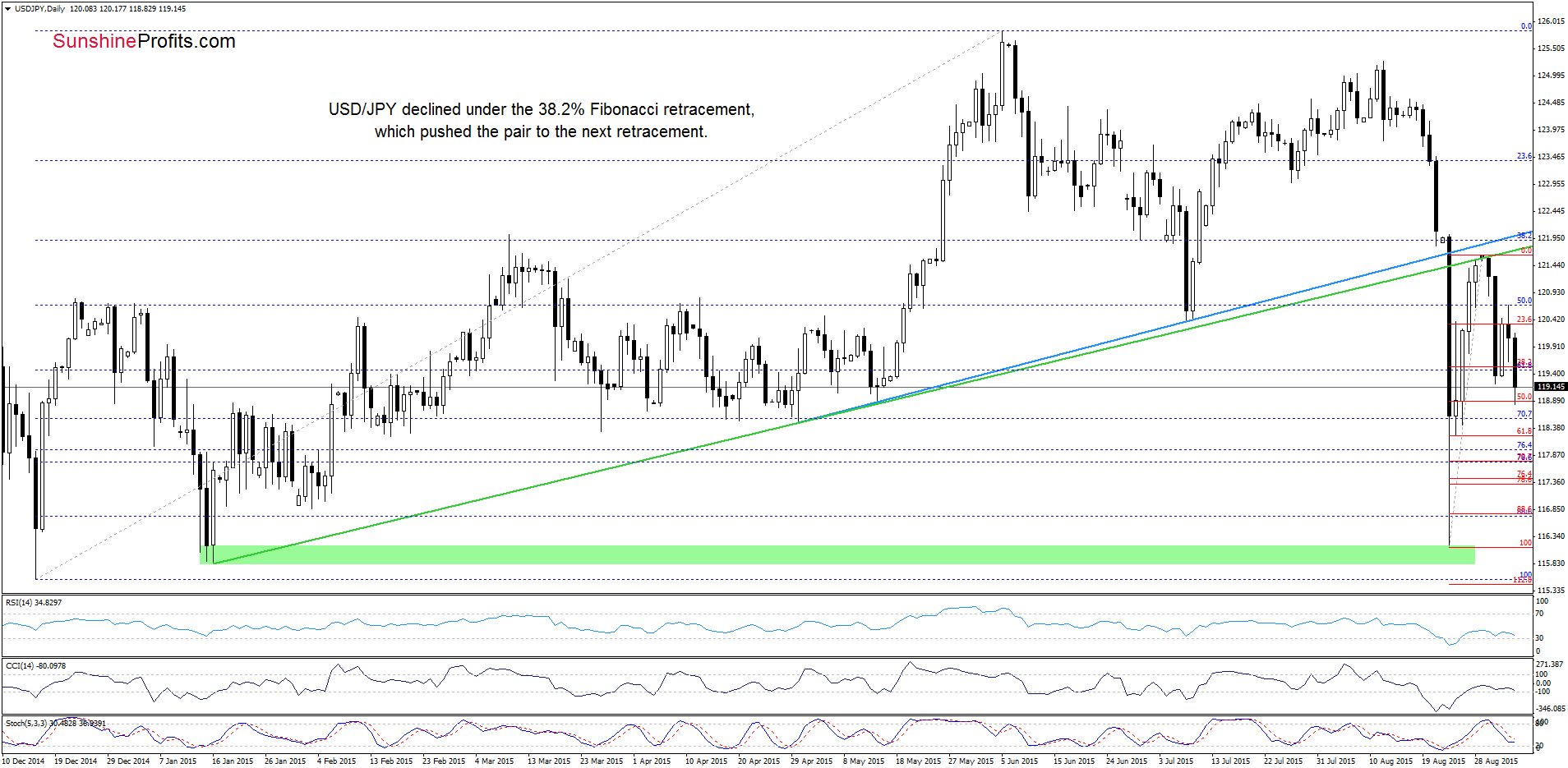The width and height of the screenshot is (1568, 768).
Task: Click the 115.830 price axis label
Action: [1551, 563]
